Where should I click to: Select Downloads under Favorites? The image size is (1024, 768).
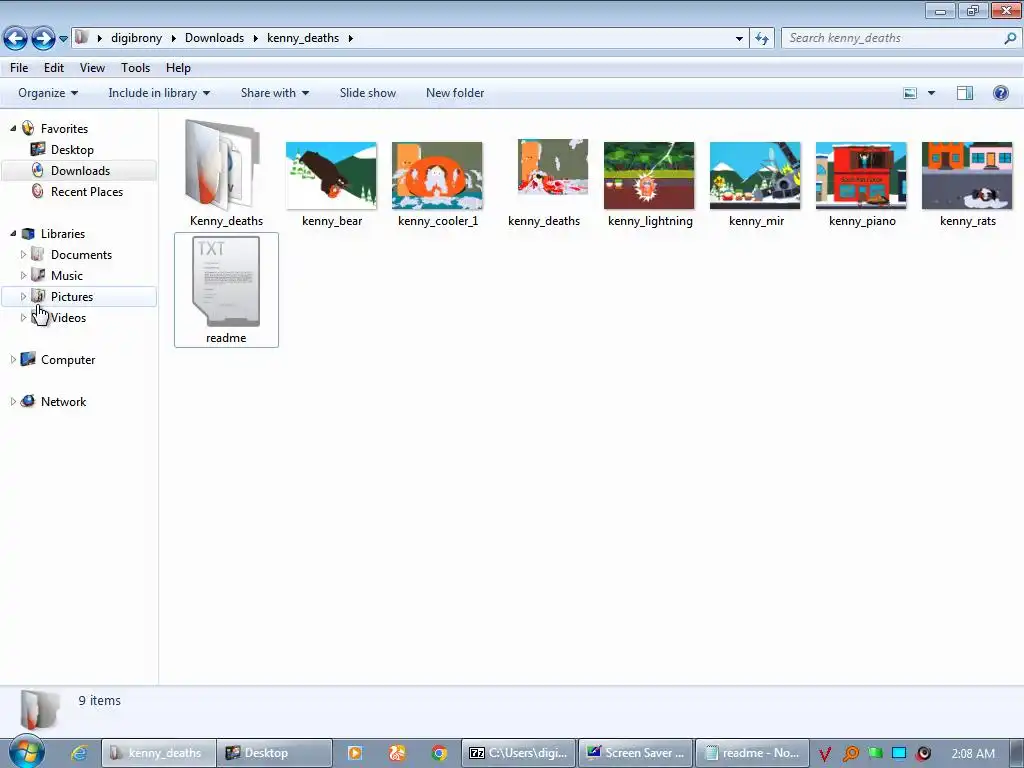click(80, 170)
